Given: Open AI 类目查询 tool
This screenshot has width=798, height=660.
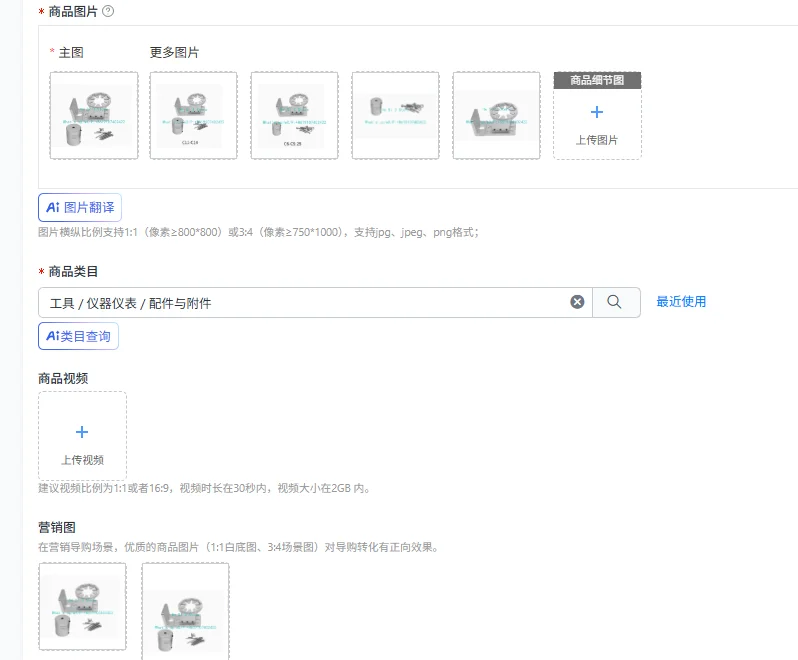Looking at the screenshot, I should pyautogui.click(x=78, y=336).
